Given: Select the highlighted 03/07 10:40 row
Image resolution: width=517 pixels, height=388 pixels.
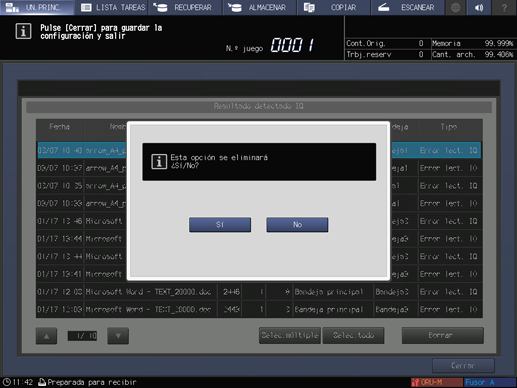Looking at the screenshot, I should (x=259, y=150).
